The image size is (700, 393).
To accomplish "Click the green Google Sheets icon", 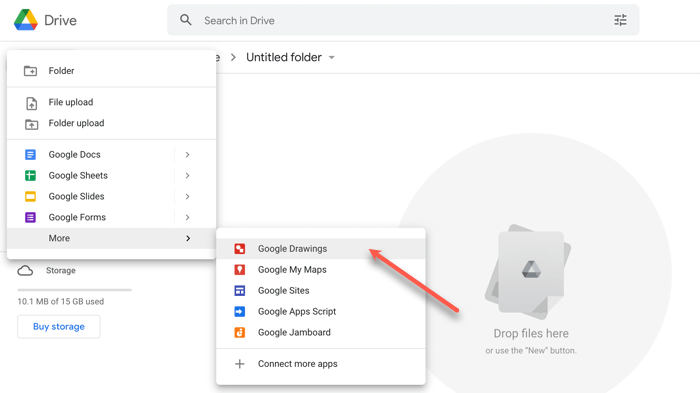I will coord(30,176).
